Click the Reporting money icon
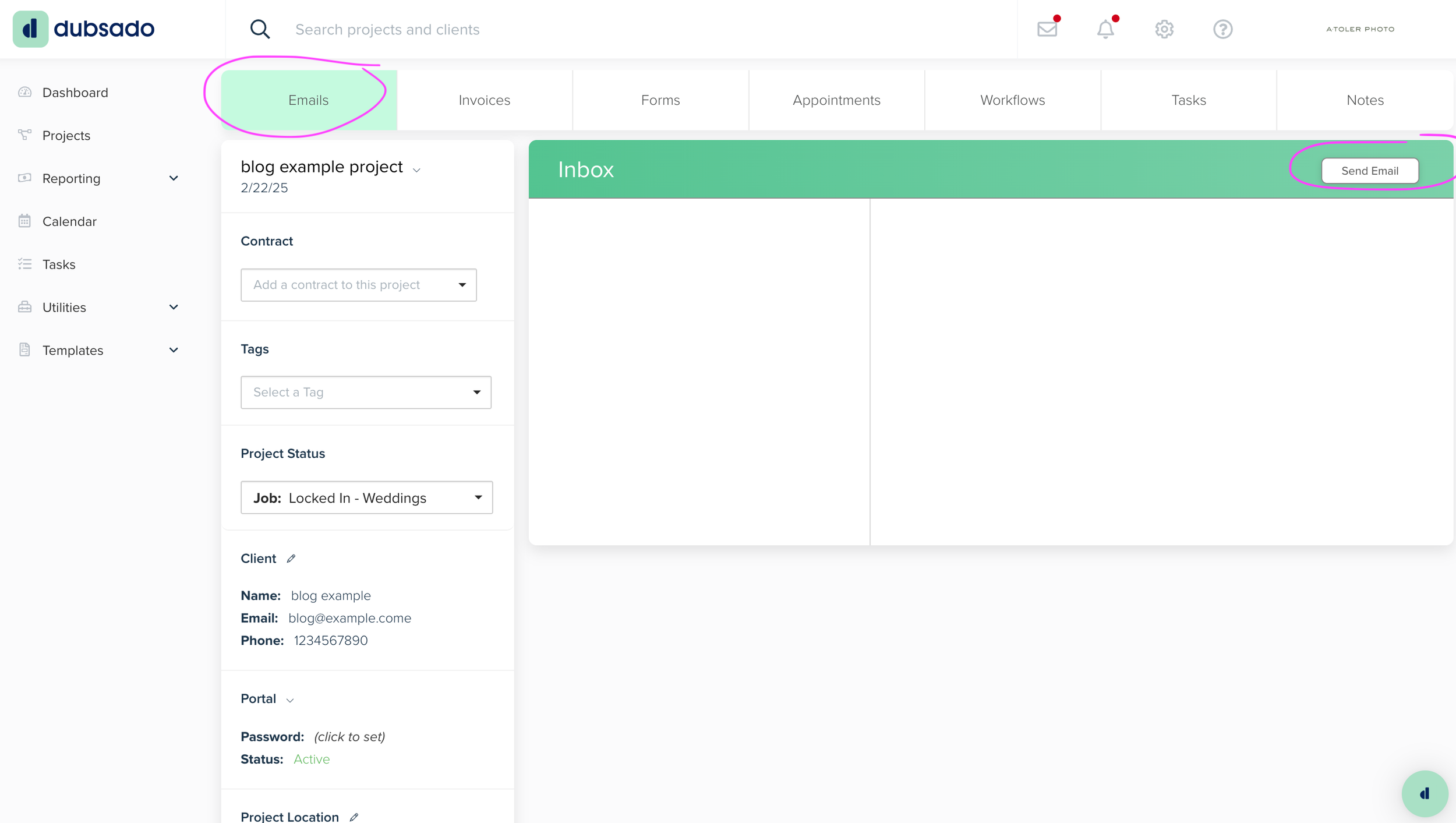The height and width of the screenshot is (823, 1456). tap(24, 178)
